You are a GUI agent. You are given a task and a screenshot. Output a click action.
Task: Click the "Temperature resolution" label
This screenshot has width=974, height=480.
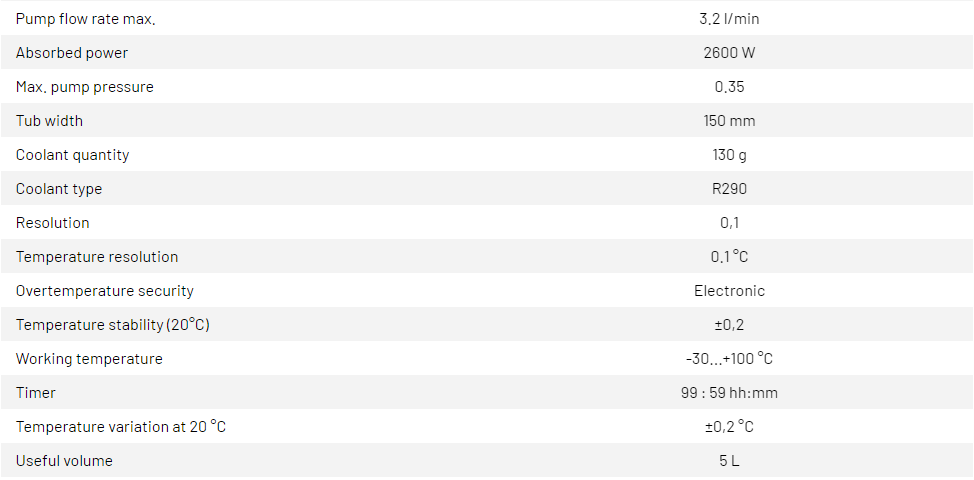click(97, 257)
